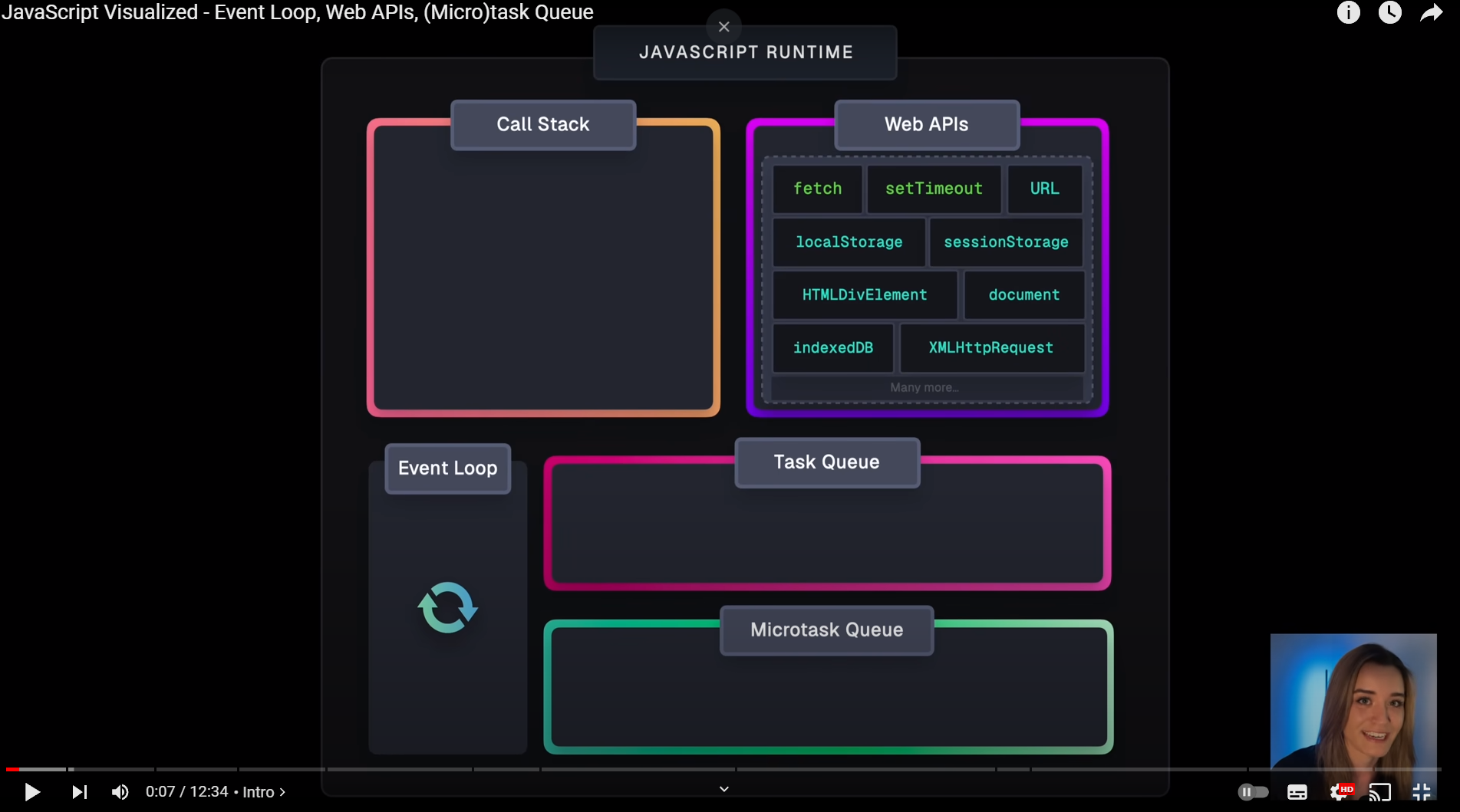1460x812 pixels.
Task: Show video info card
Action: [1348, 12]
